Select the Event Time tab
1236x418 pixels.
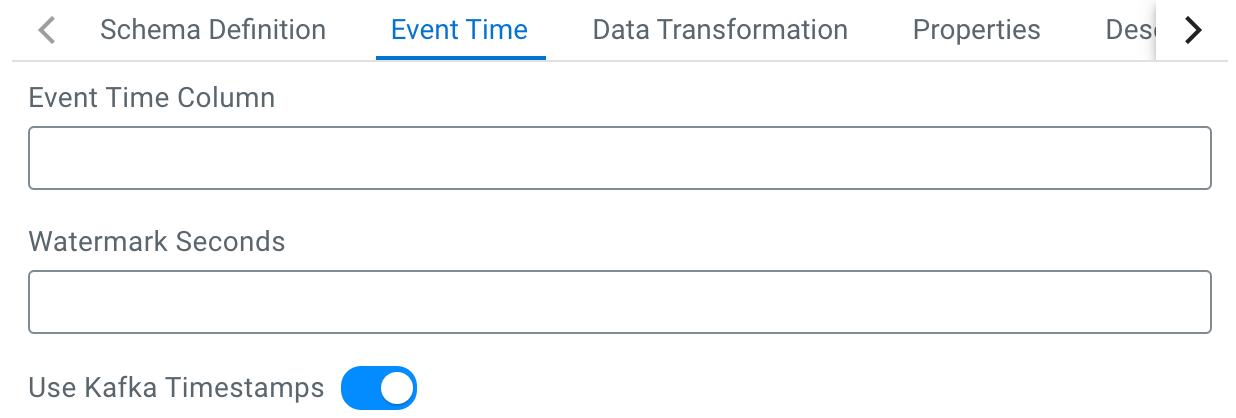pos(459,30)
